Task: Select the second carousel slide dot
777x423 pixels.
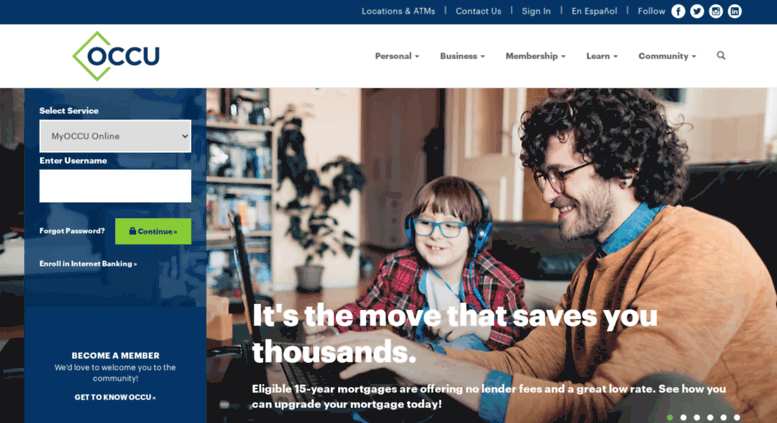Action: [683, 418]
